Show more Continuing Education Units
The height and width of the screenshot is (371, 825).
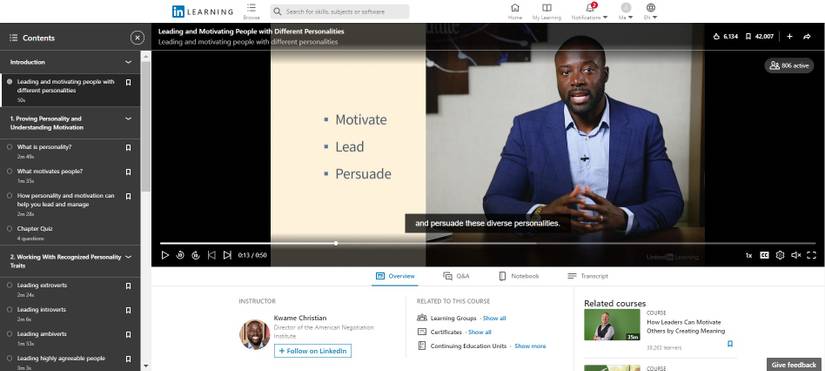[530, 346]
